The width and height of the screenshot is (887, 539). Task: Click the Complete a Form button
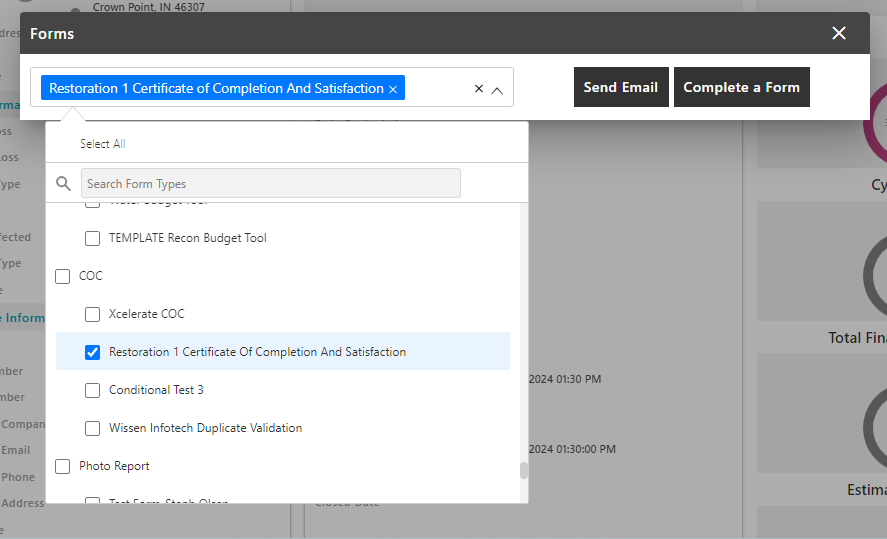click(742, 87)
